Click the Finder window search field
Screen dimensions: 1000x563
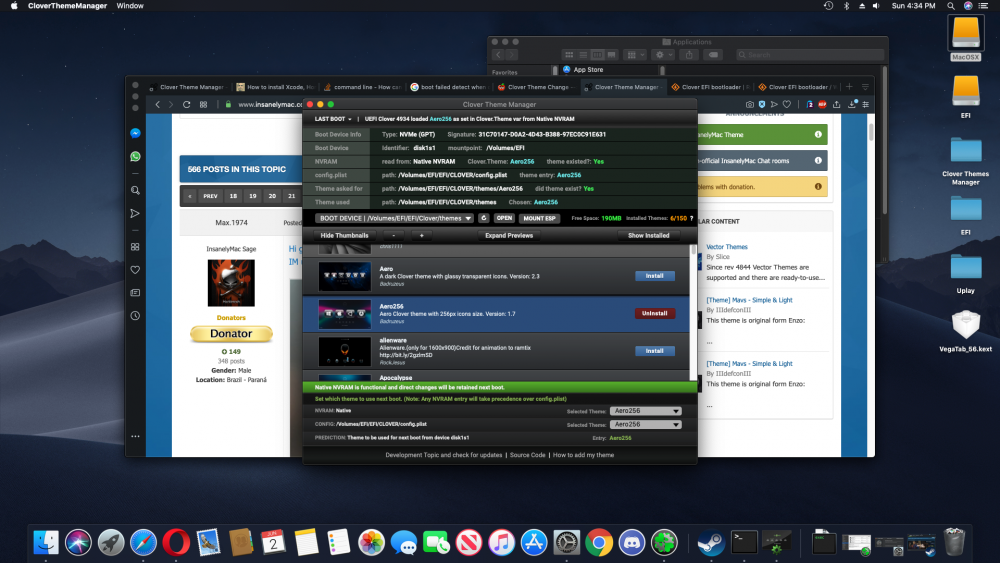click(x=810, y=55)
